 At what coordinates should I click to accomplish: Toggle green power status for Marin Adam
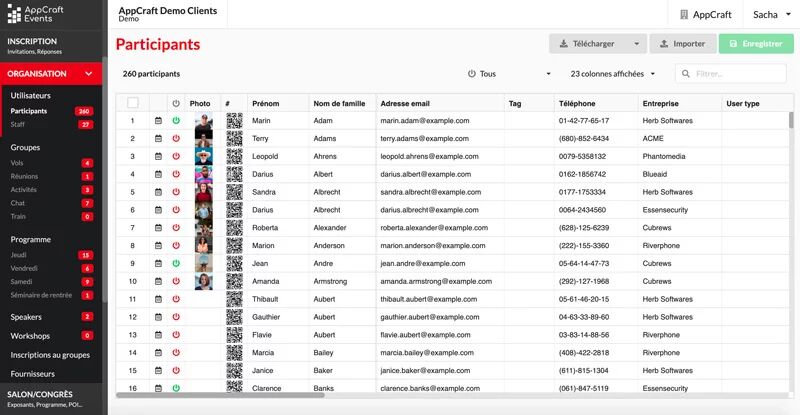[x=176, y=121]
